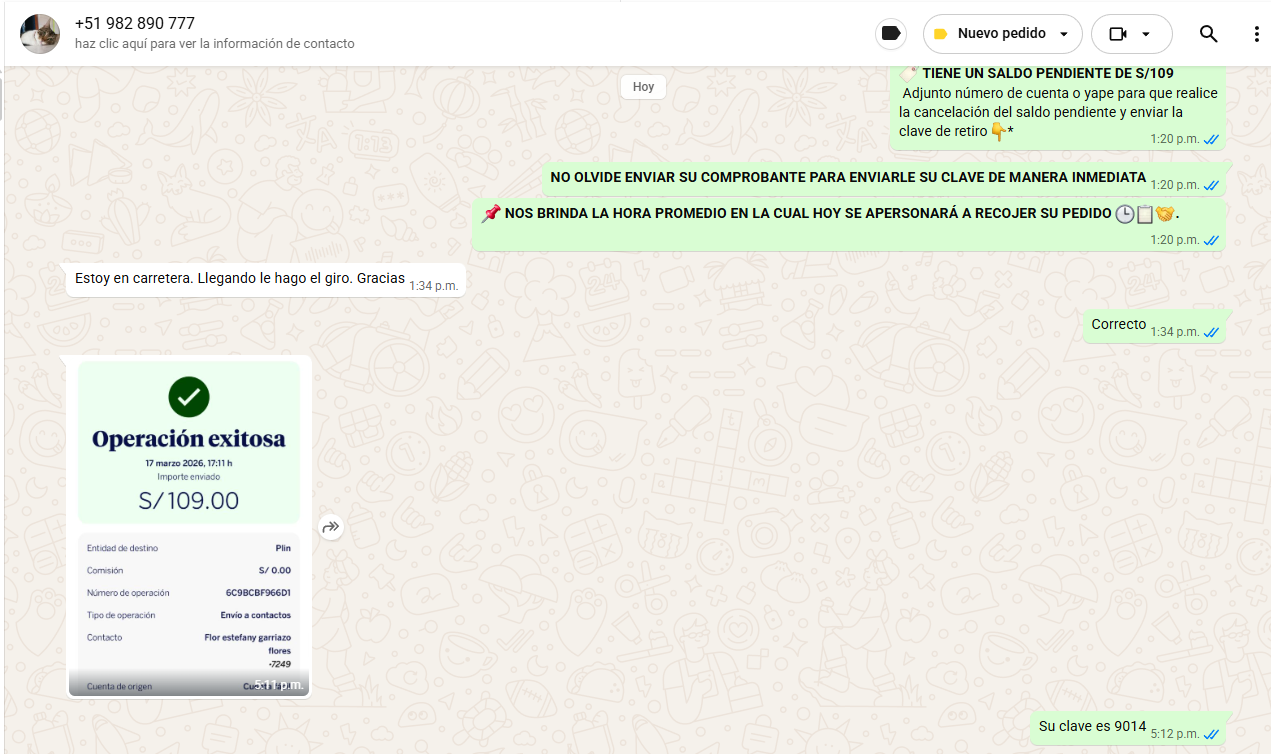Click the phone number +51 982 890 777
The image size is (1271, 754).
tap(135, 23)
